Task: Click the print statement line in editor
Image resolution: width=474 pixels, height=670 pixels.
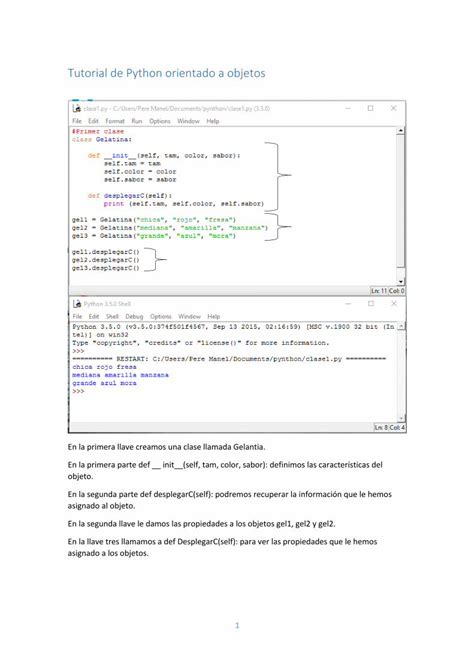Action: click(x=184, y=203)
